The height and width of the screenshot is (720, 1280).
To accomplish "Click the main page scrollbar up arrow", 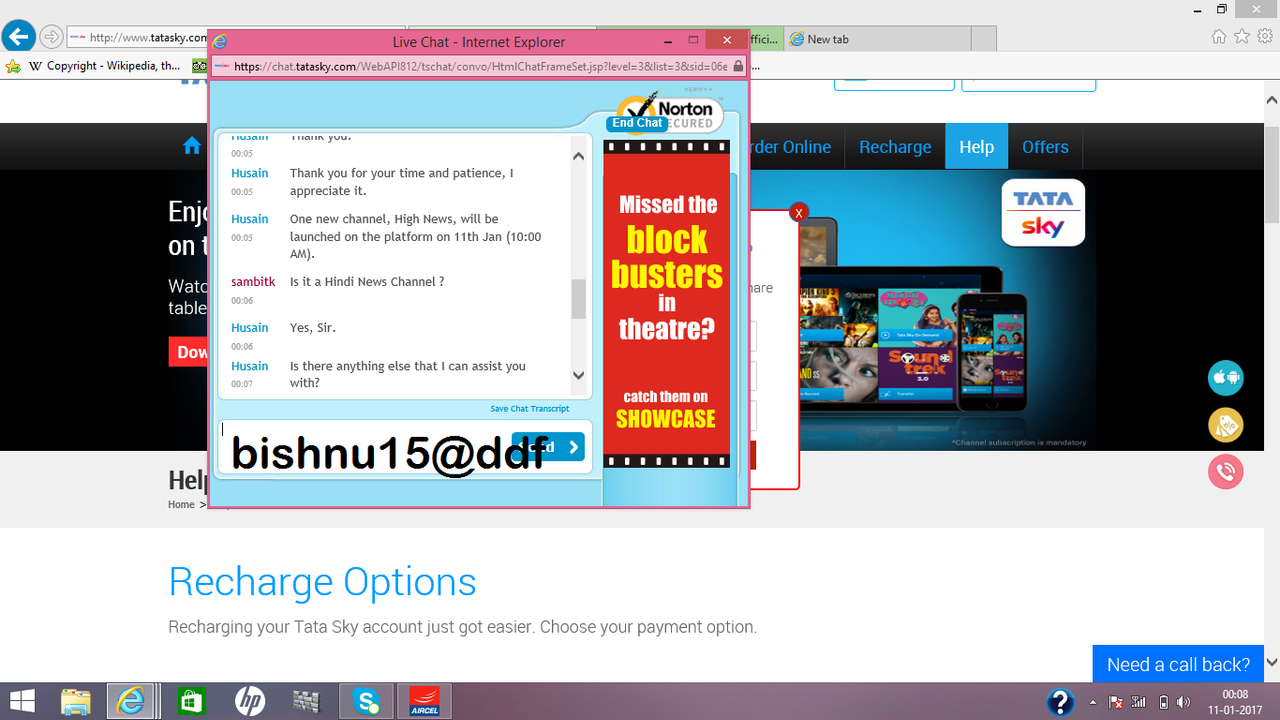I will (x=1272, y=100).
